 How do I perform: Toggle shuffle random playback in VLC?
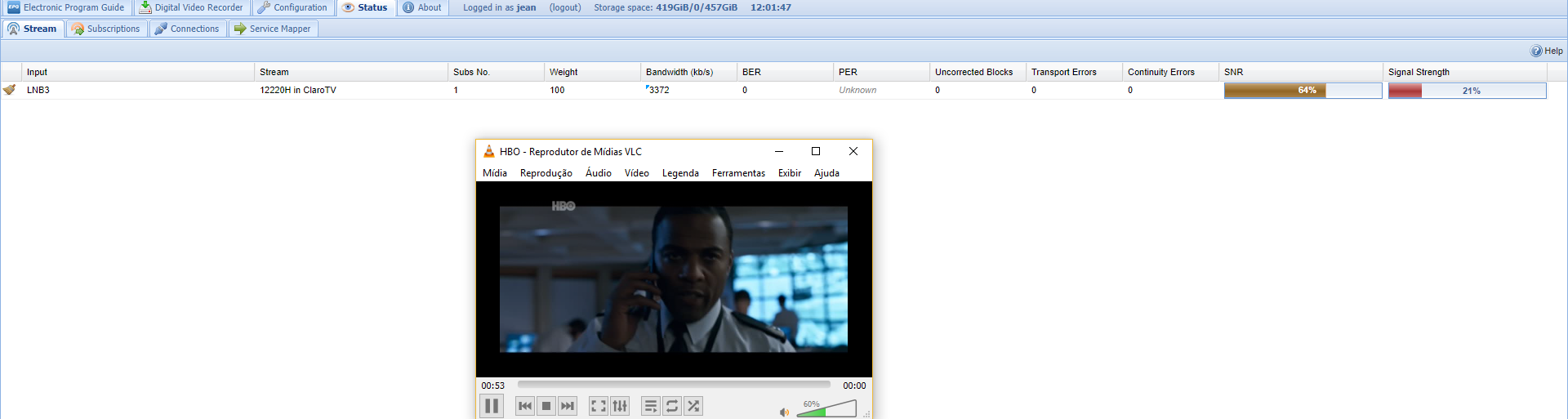pyautogui.click(x=693, y=406)
